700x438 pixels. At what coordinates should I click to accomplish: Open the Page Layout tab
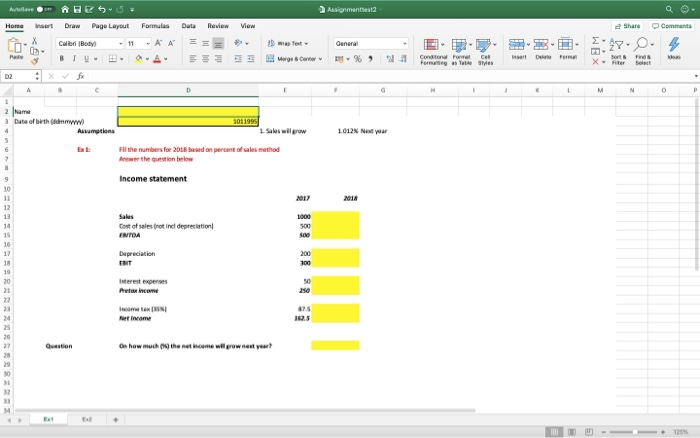[110, 26]
